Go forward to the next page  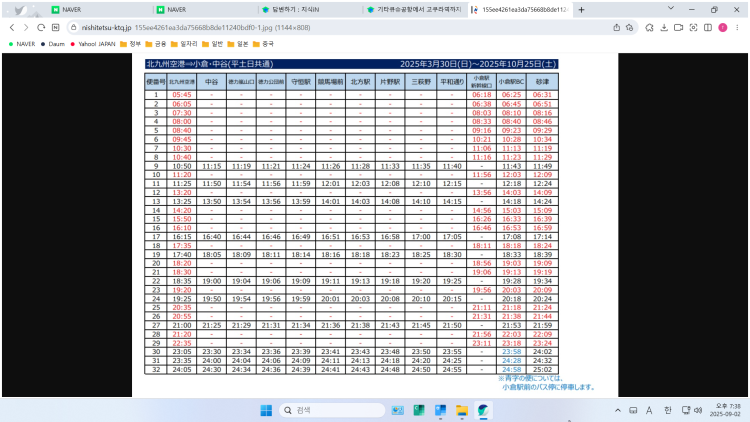click(x=26, y=28)
